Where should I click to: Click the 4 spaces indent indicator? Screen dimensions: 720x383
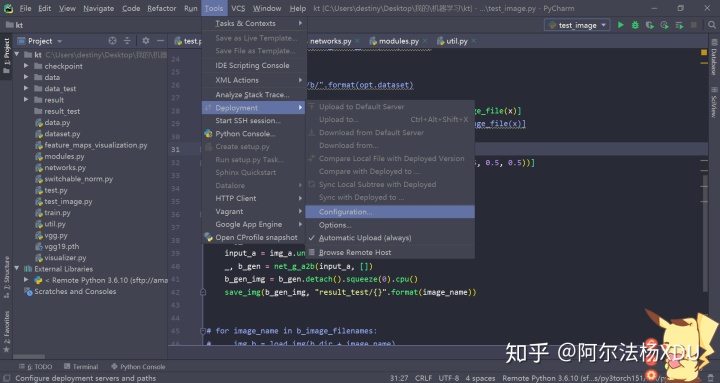click(480, 378)
